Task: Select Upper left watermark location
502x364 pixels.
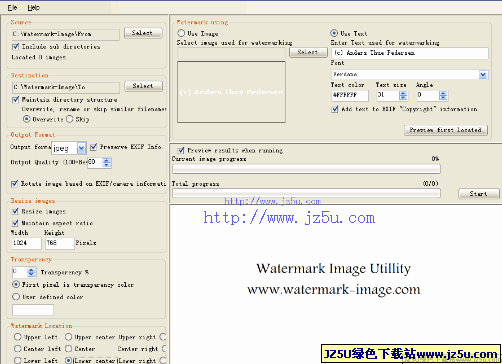Action: (x=18, y=337)
